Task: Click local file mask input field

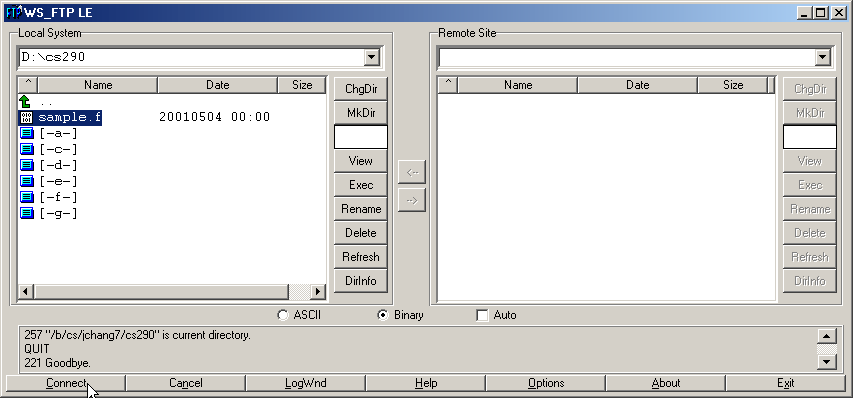Action: coord(361,137)
